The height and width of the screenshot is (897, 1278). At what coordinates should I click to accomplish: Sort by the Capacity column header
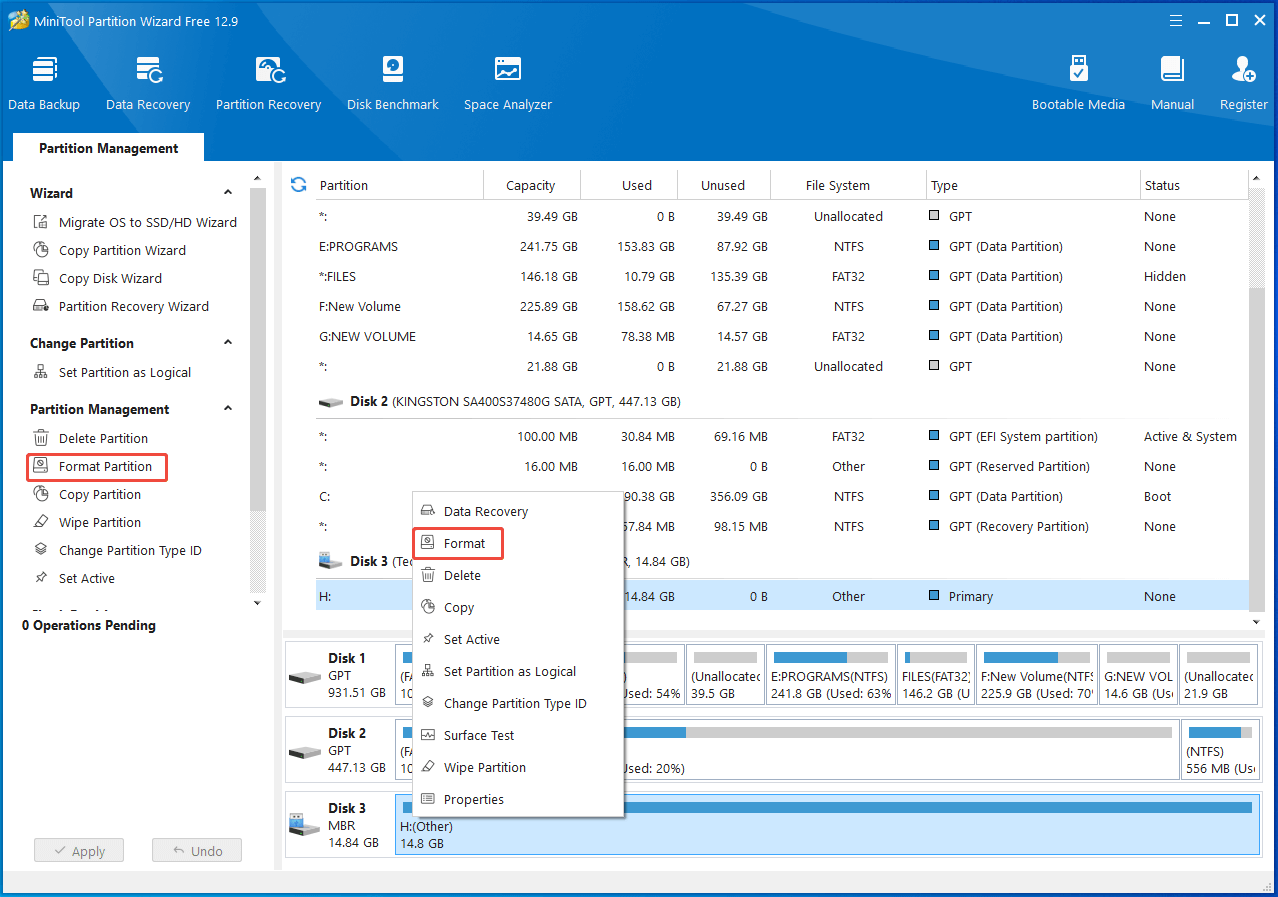click(x=531, y=185)
